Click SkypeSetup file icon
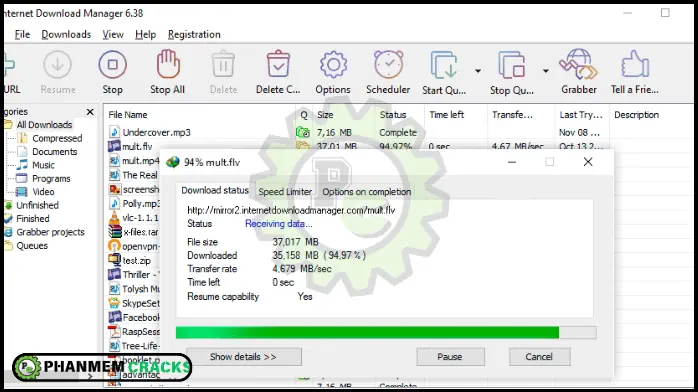This screenshot has width=698, height=392. pos(114,303)
